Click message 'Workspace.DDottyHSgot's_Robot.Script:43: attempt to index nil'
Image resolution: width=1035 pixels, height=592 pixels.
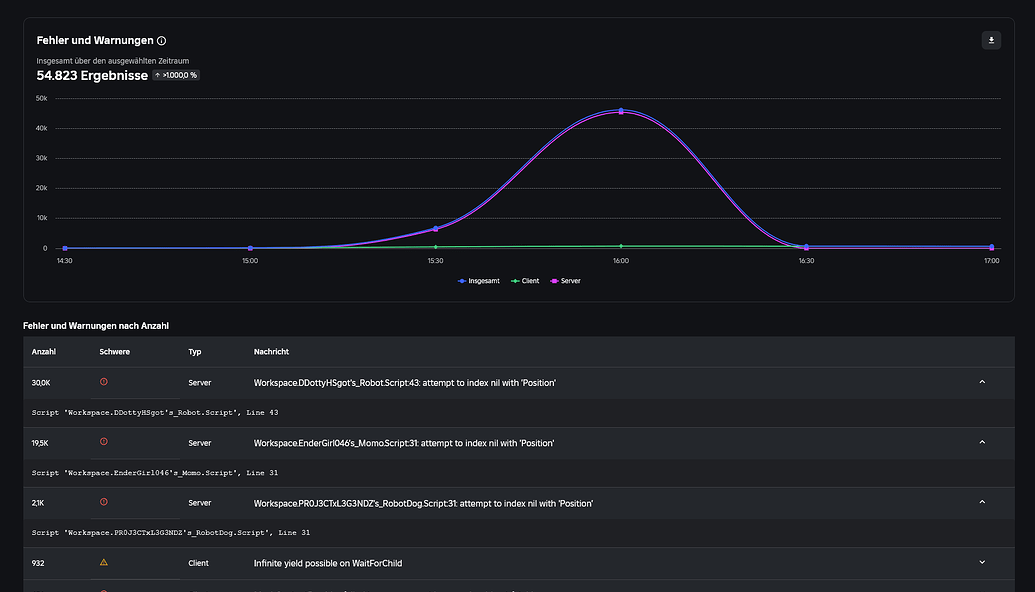405,383
